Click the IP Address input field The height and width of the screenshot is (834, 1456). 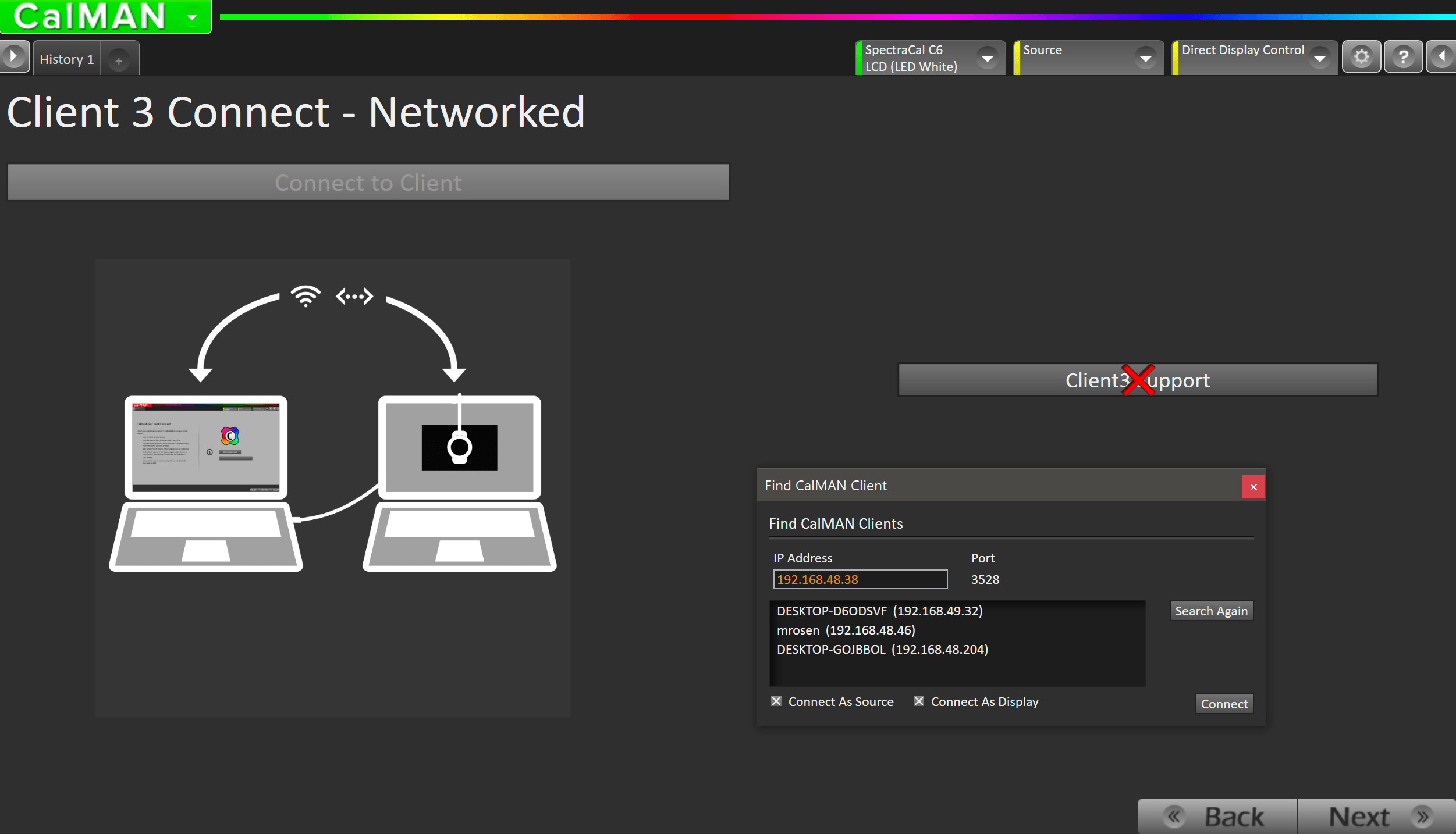860,579
